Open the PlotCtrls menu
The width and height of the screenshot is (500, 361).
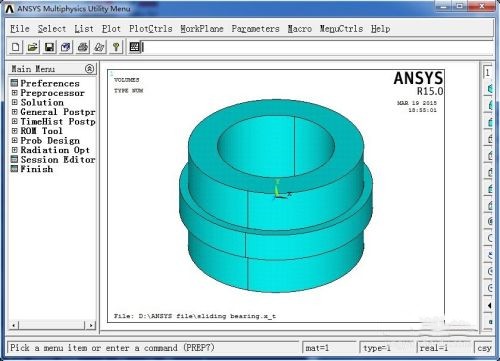click(x=151, y=29)
